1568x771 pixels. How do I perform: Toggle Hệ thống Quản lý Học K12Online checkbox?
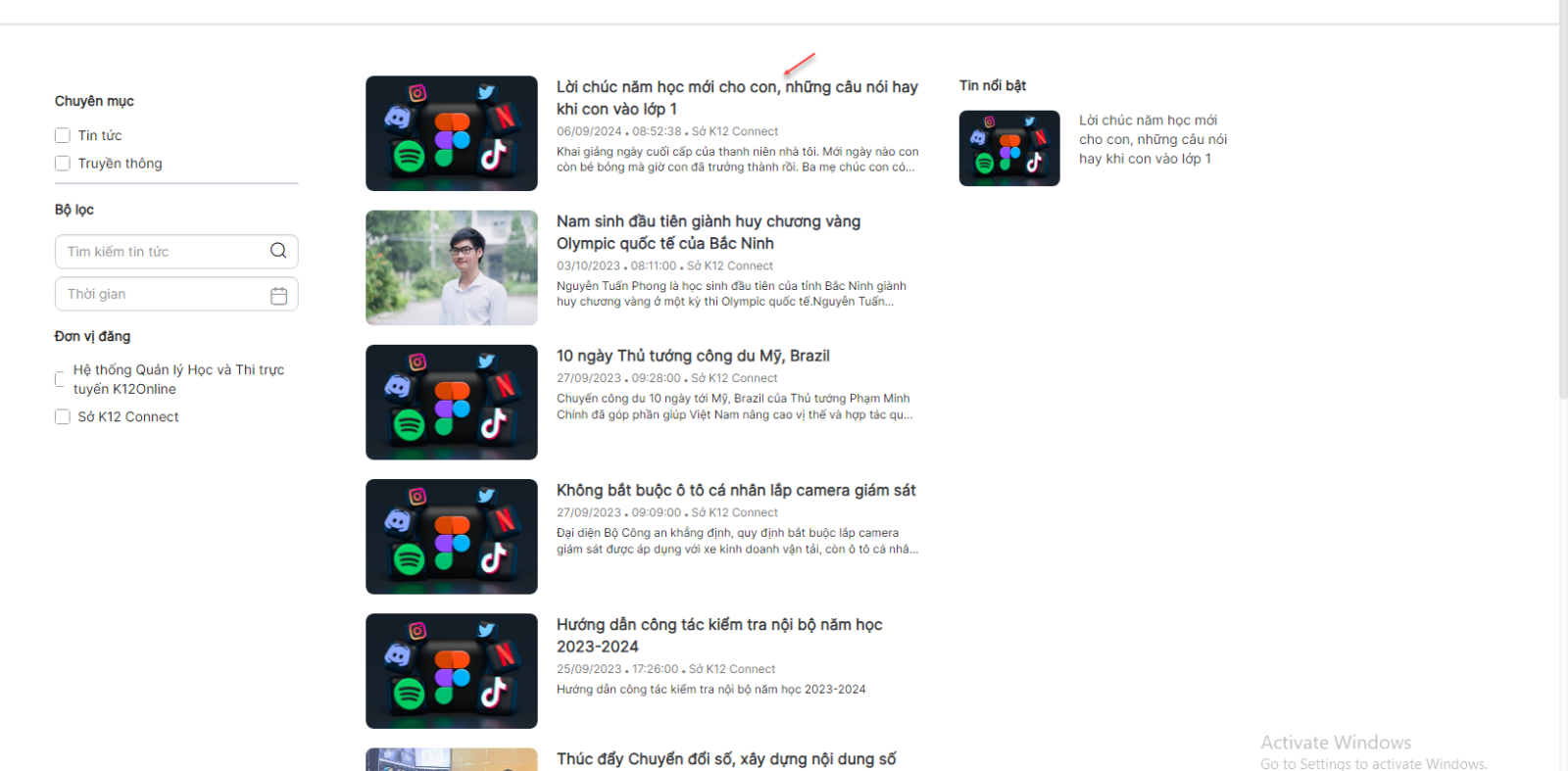(60, 379)
